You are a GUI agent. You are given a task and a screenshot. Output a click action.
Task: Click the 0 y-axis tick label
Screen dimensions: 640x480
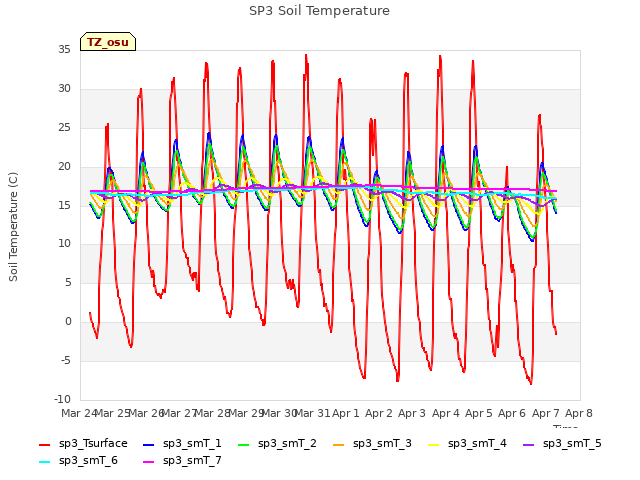(68, 322)
